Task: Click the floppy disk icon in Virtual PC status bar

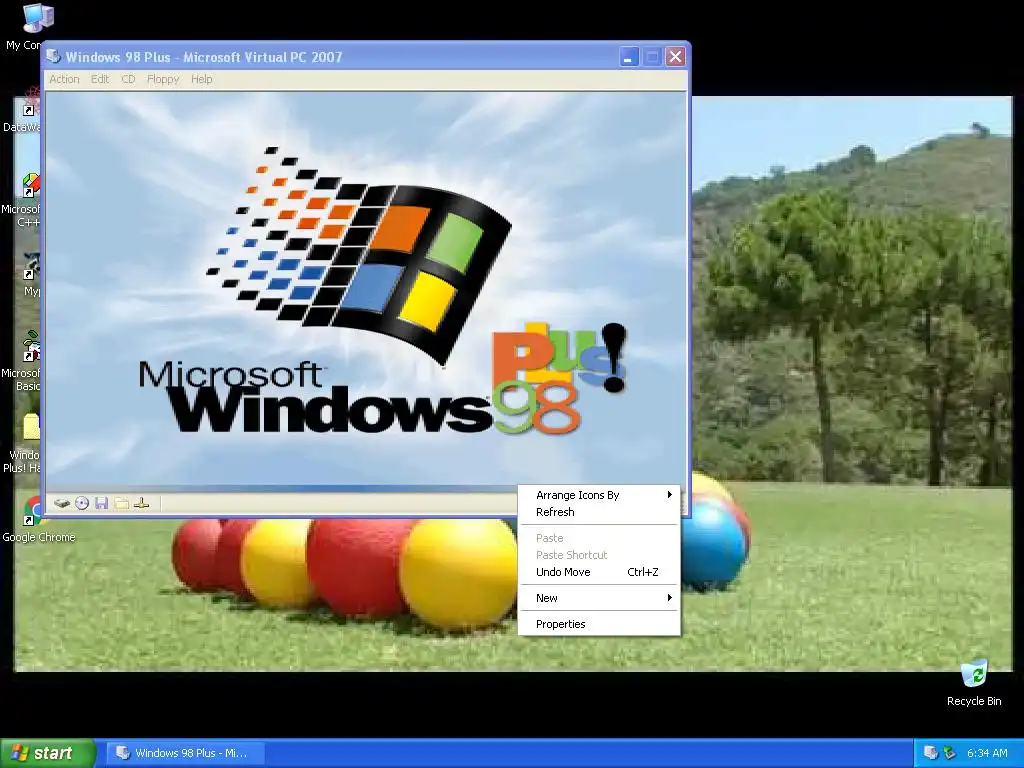Action: coord(101,503)
